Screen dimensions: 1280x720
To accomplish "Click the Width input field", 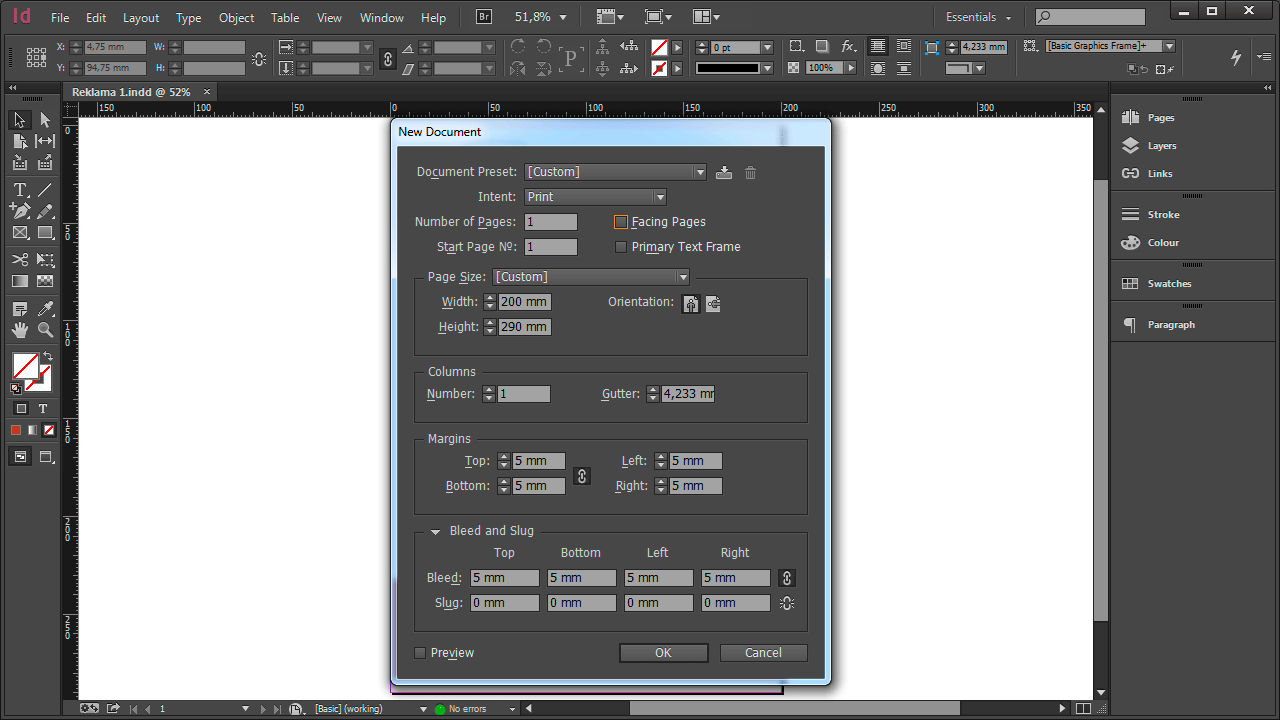I will click(x=524, y=302).
